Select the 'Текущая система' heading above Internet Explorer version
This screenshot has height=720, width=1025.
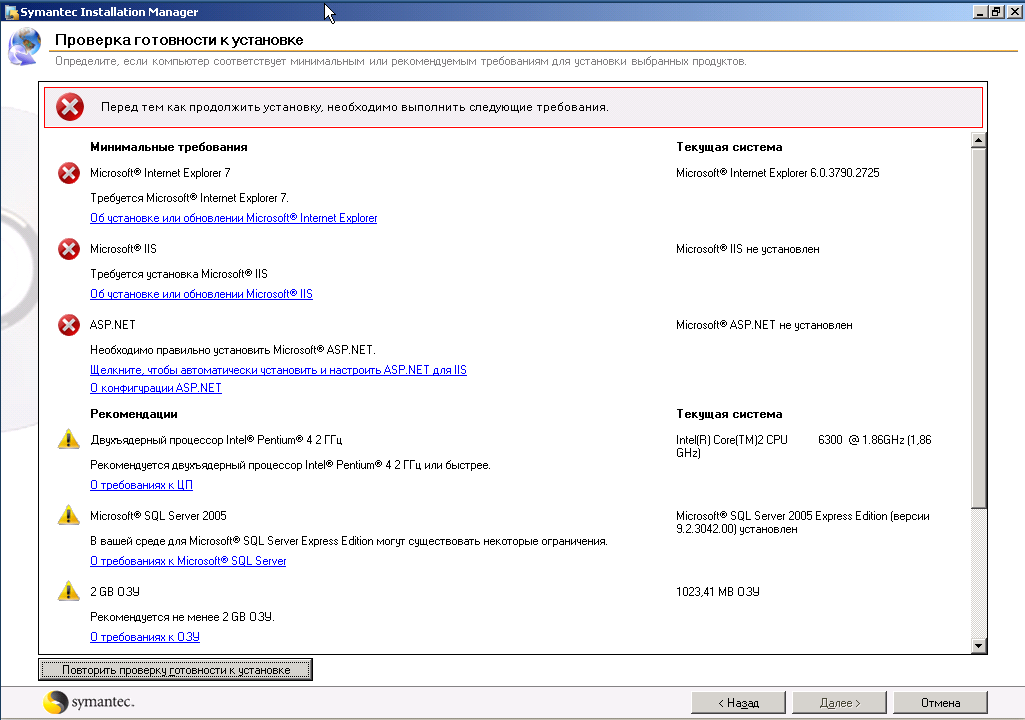pos(730,147)
